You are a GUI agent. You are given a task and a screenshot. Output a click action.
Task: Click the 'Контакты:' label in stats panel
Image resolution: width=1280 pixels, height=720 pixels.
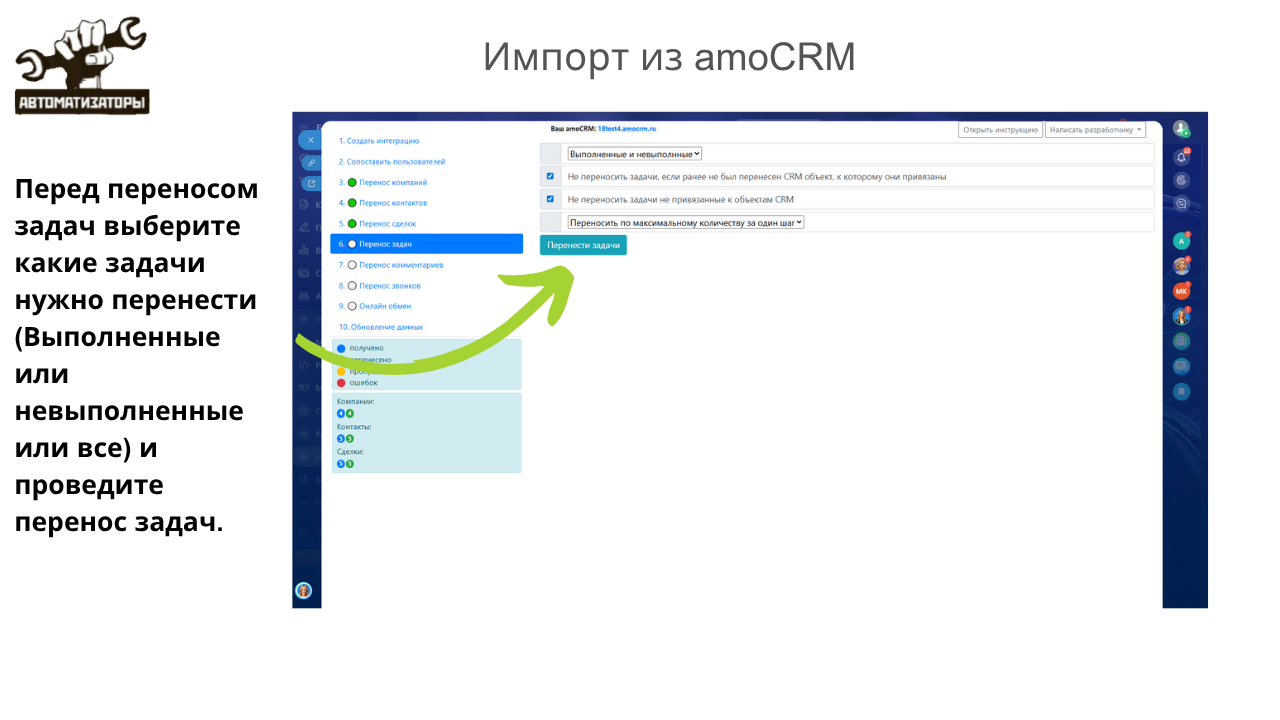354,427
